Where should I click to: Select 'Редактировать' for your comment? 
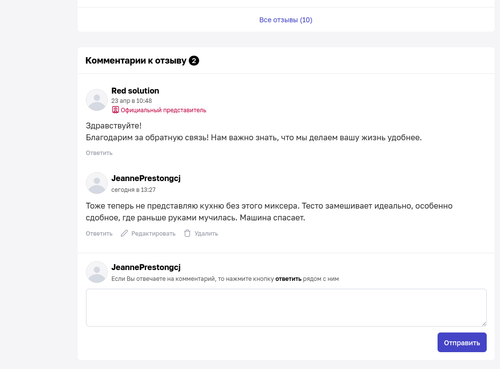[153, 234]
